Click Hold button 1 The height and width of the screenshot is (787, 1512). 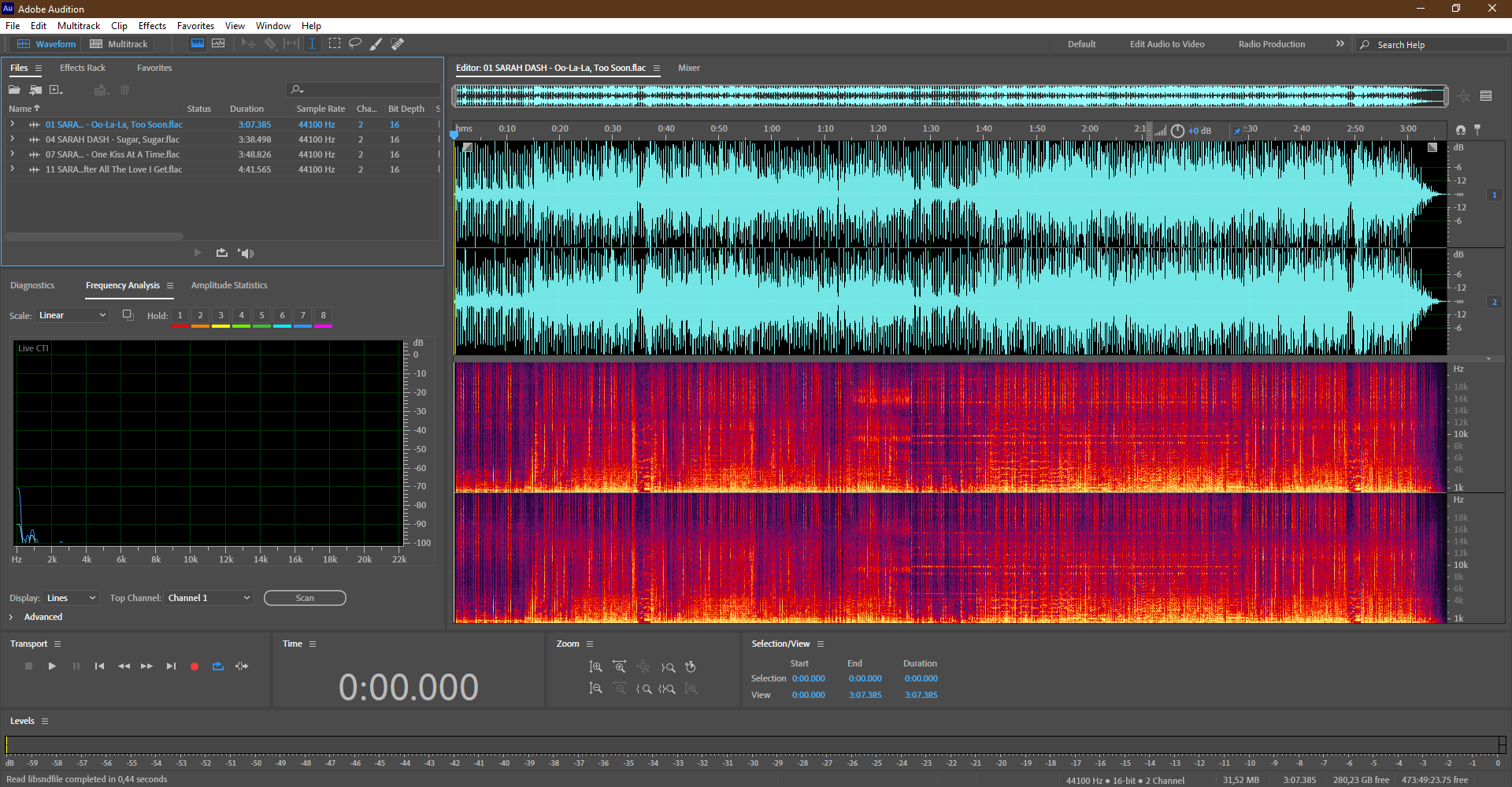(x=180, y=316)
